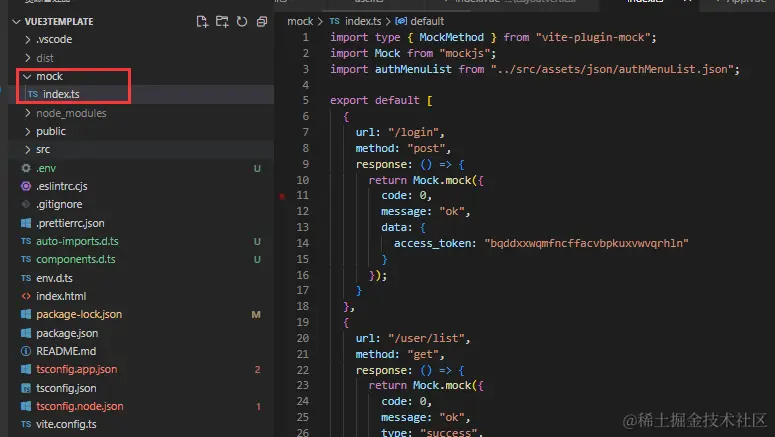Click the gear icon beside .env

click(x=26, y=168)
